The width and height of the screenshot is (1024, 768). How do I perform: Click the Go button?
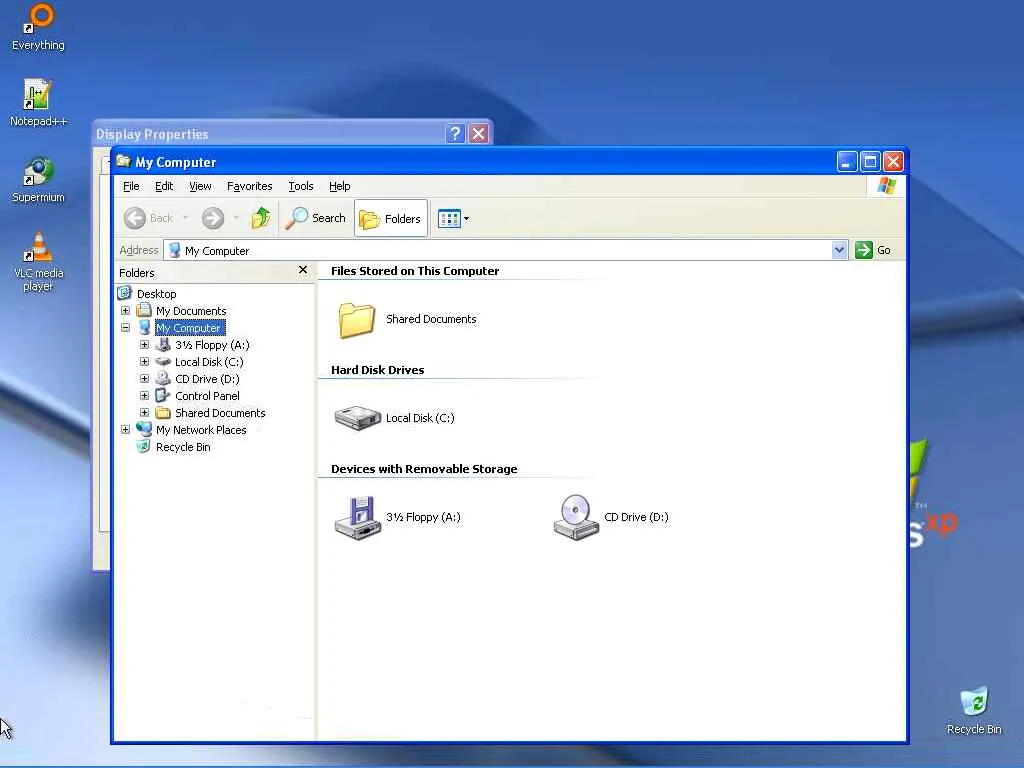tap(873, 250)
